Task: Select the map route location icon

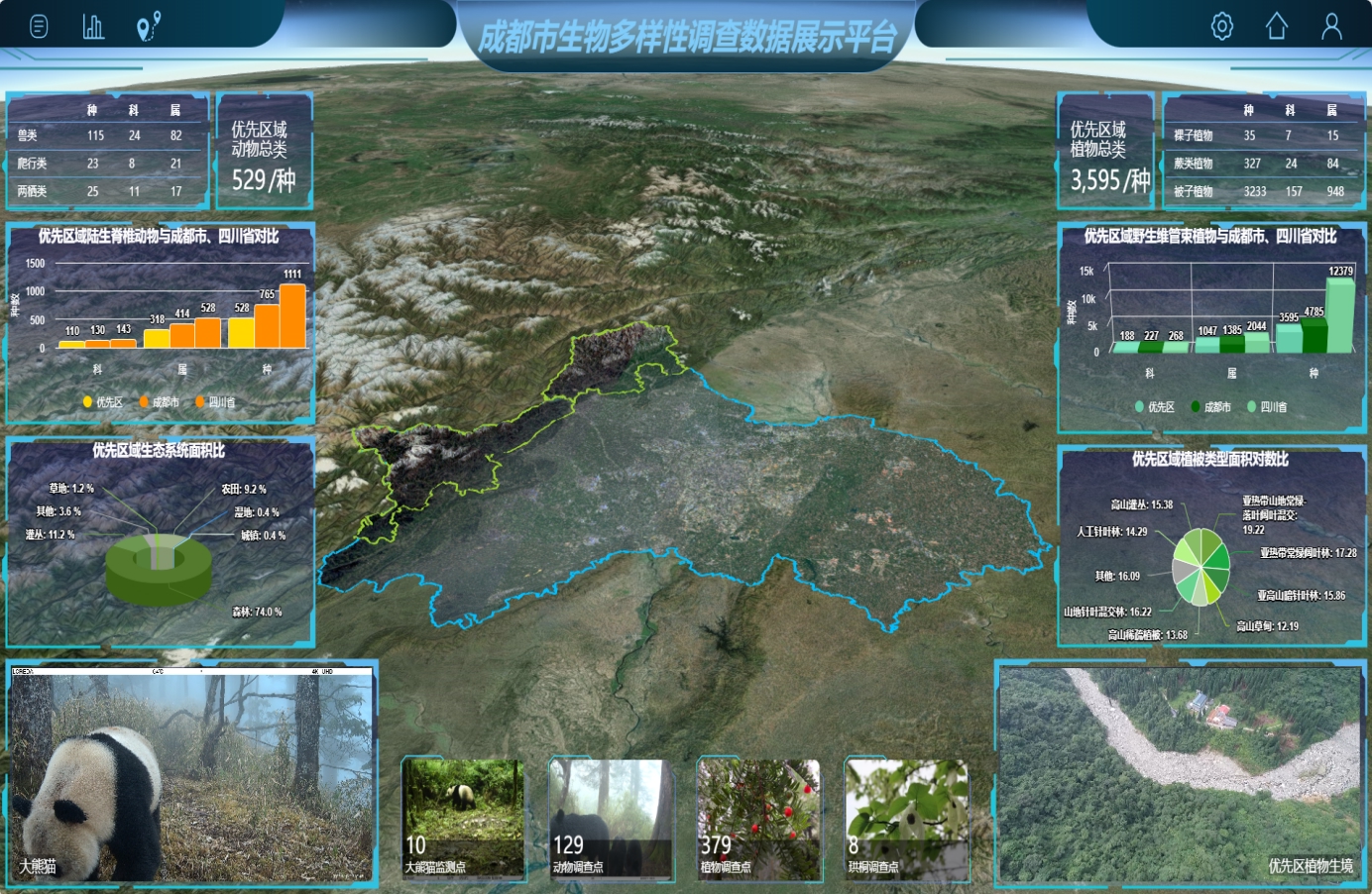Action: point(149,26)
